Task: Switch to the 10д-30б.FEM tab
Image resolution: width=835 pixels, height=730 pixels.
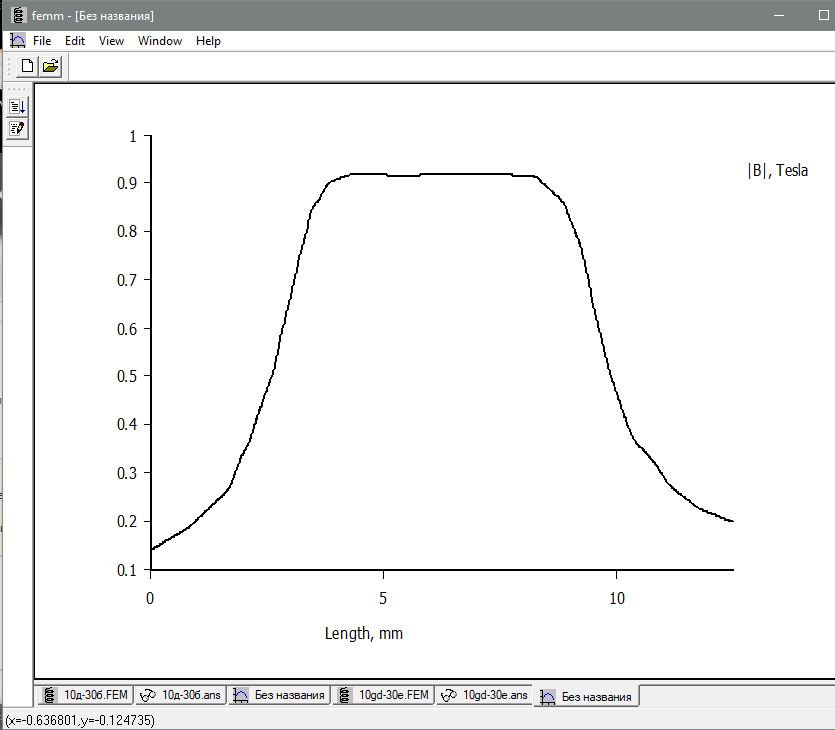Action: click(x=86, y=695)
